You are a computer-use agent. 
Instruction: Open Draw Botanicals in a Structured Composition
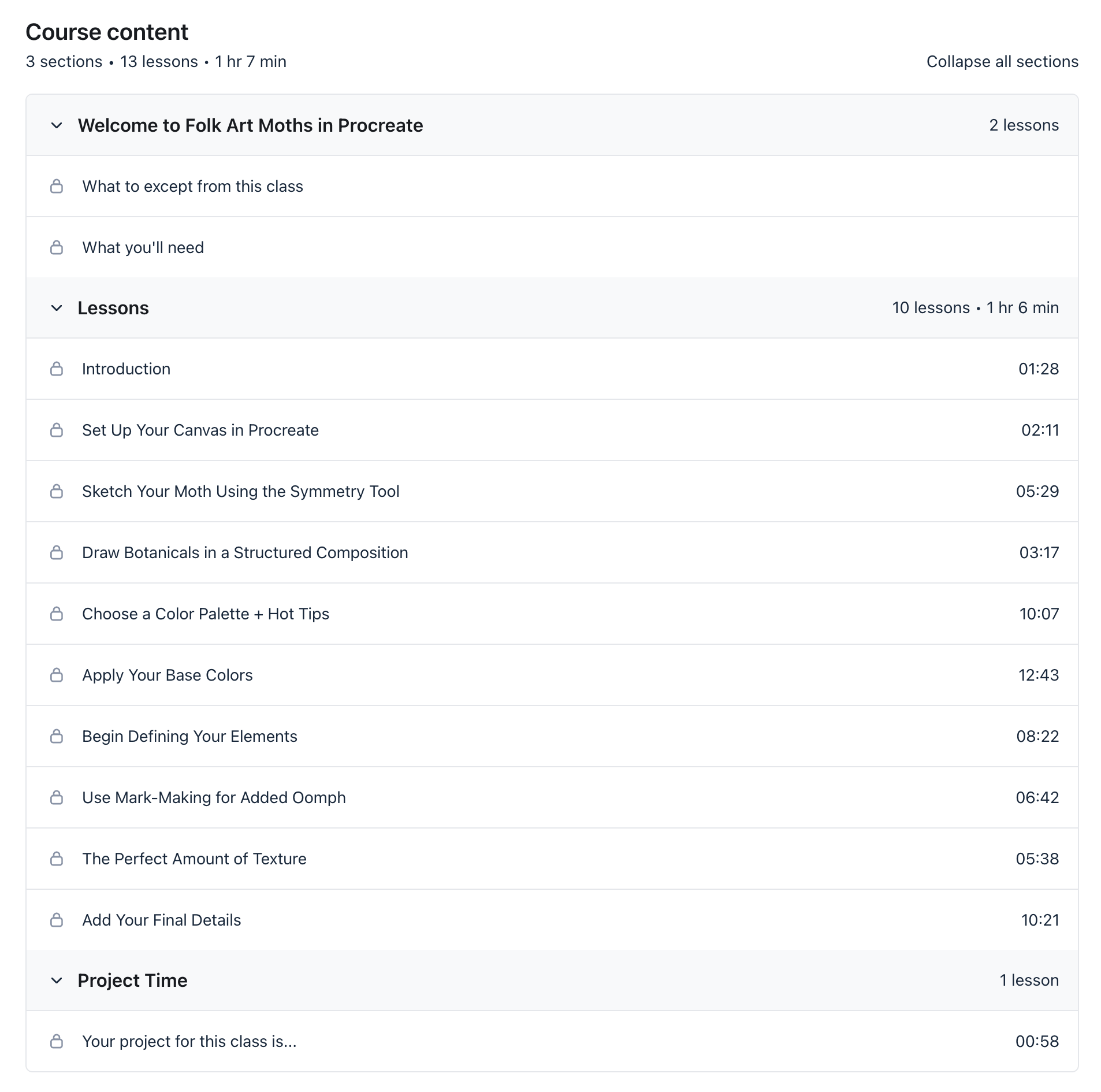tap(245, 552)
